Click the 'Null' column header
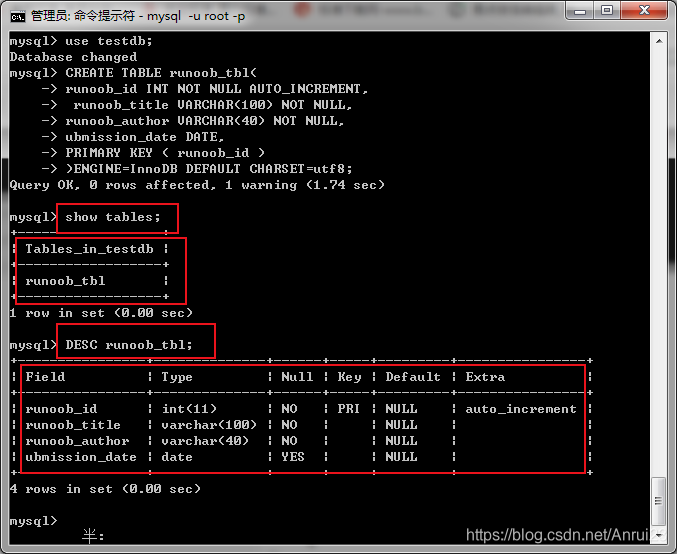This screenshot has width=677, height=554. coord(297,377)
